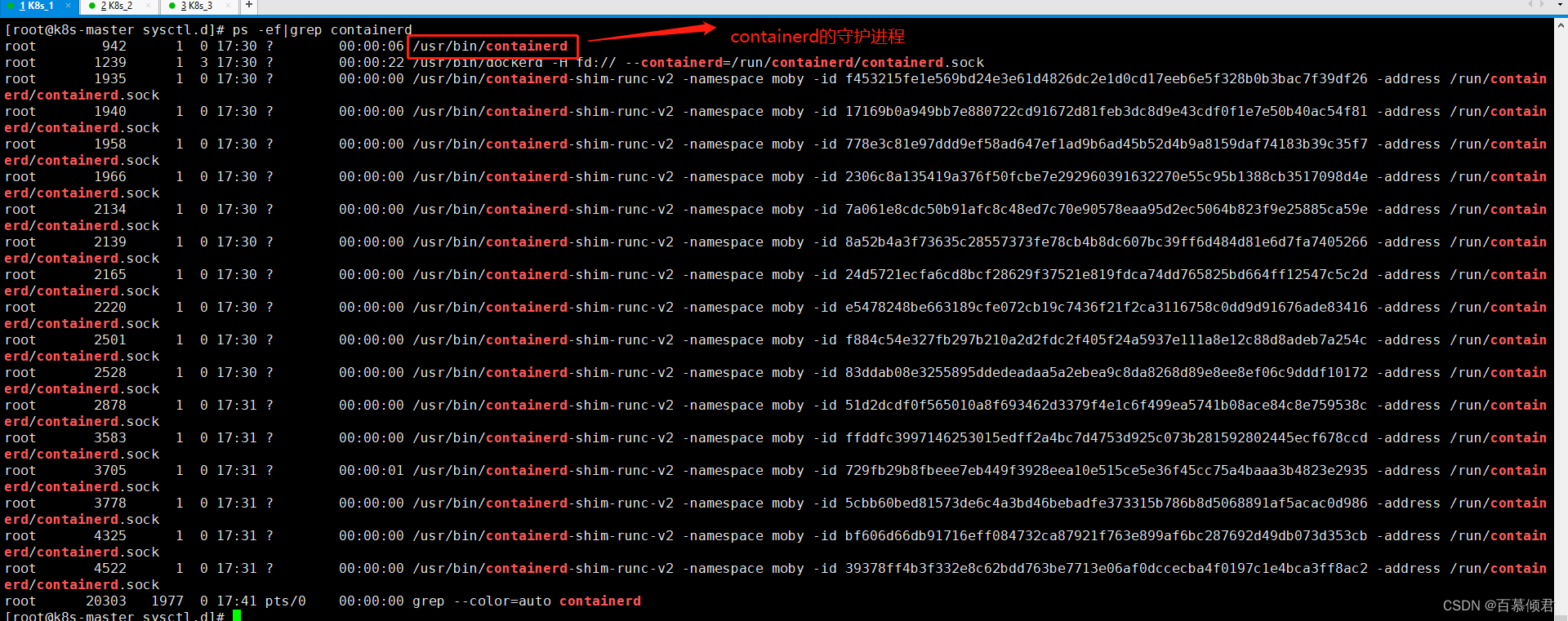Click PID 2878 in the process list
This screenshot has width=1568, height=621.
coord(110,406)
